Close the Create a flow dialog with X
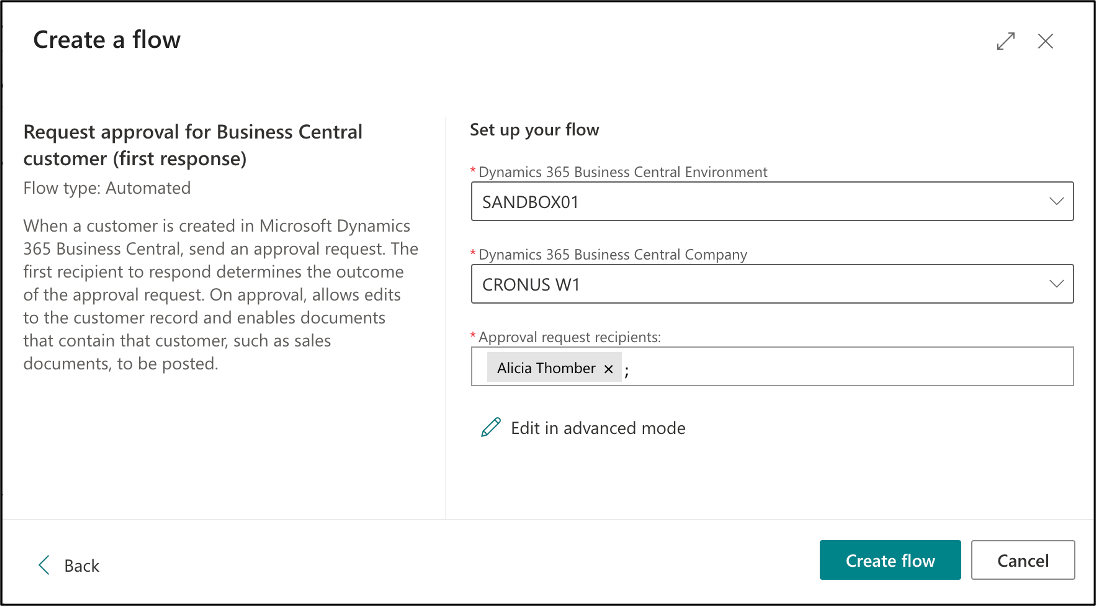 1046,41
